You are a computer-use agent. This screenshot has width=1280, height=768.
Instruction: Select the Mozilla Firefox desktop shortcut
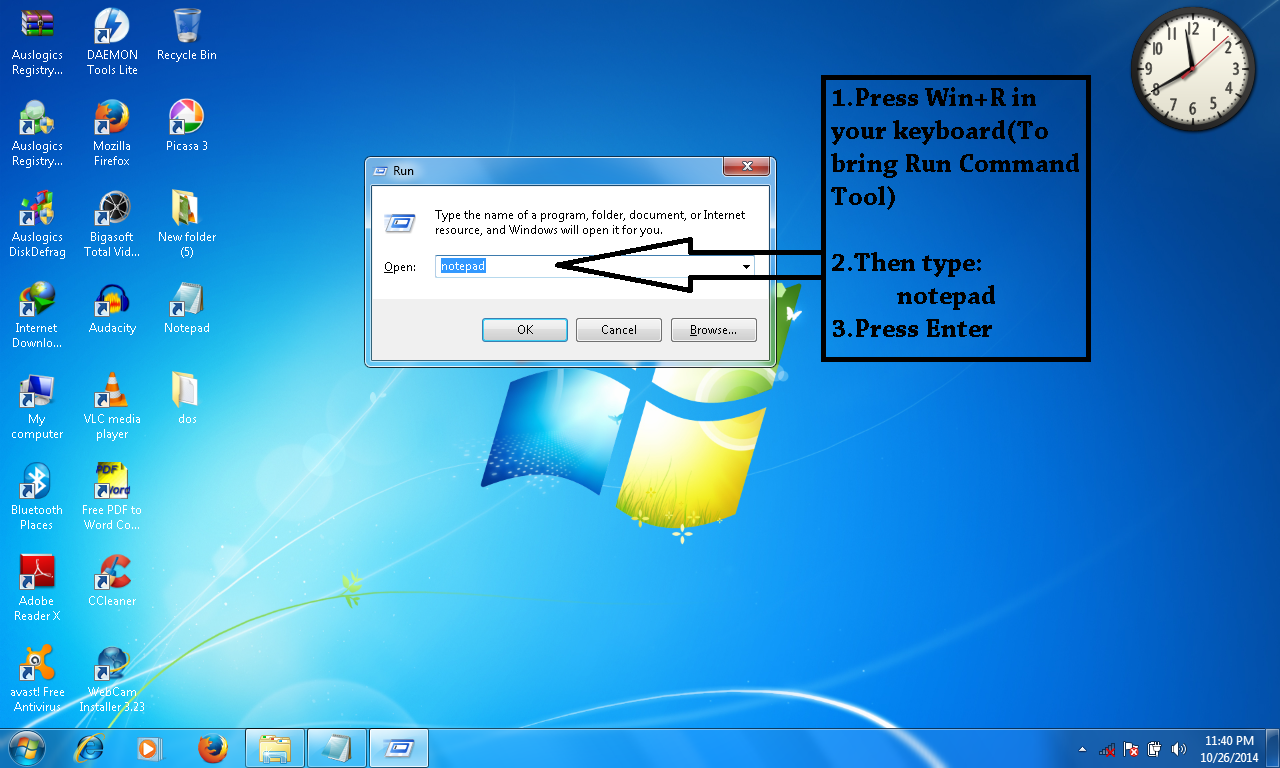pyautogui.click(x=112, y=133)
